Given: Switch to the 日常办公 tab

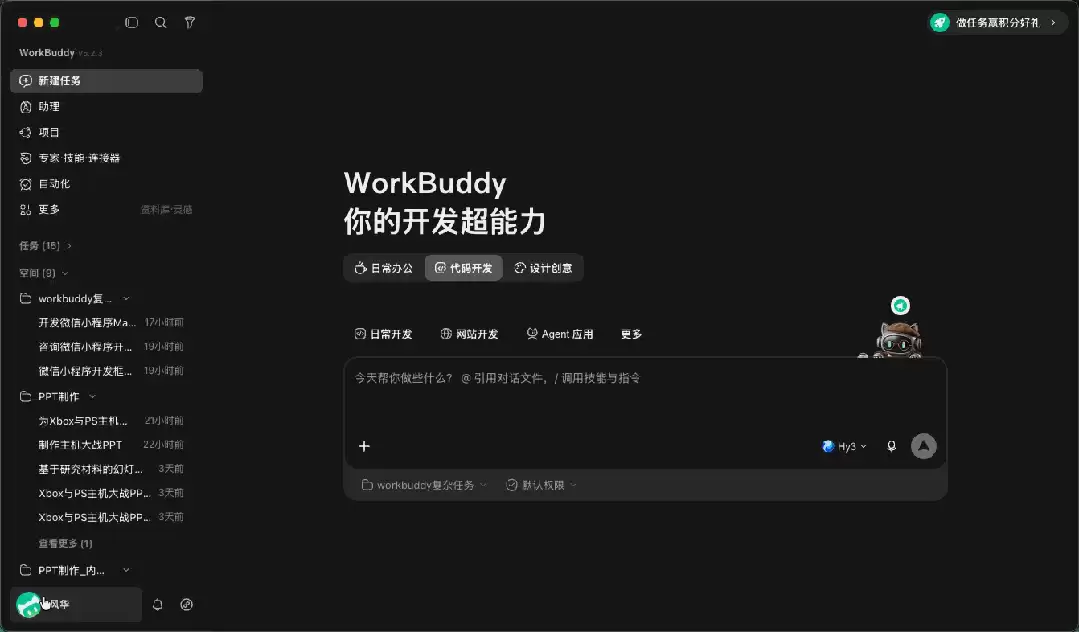Looking at the screenshot, I should tap(384, 268).
